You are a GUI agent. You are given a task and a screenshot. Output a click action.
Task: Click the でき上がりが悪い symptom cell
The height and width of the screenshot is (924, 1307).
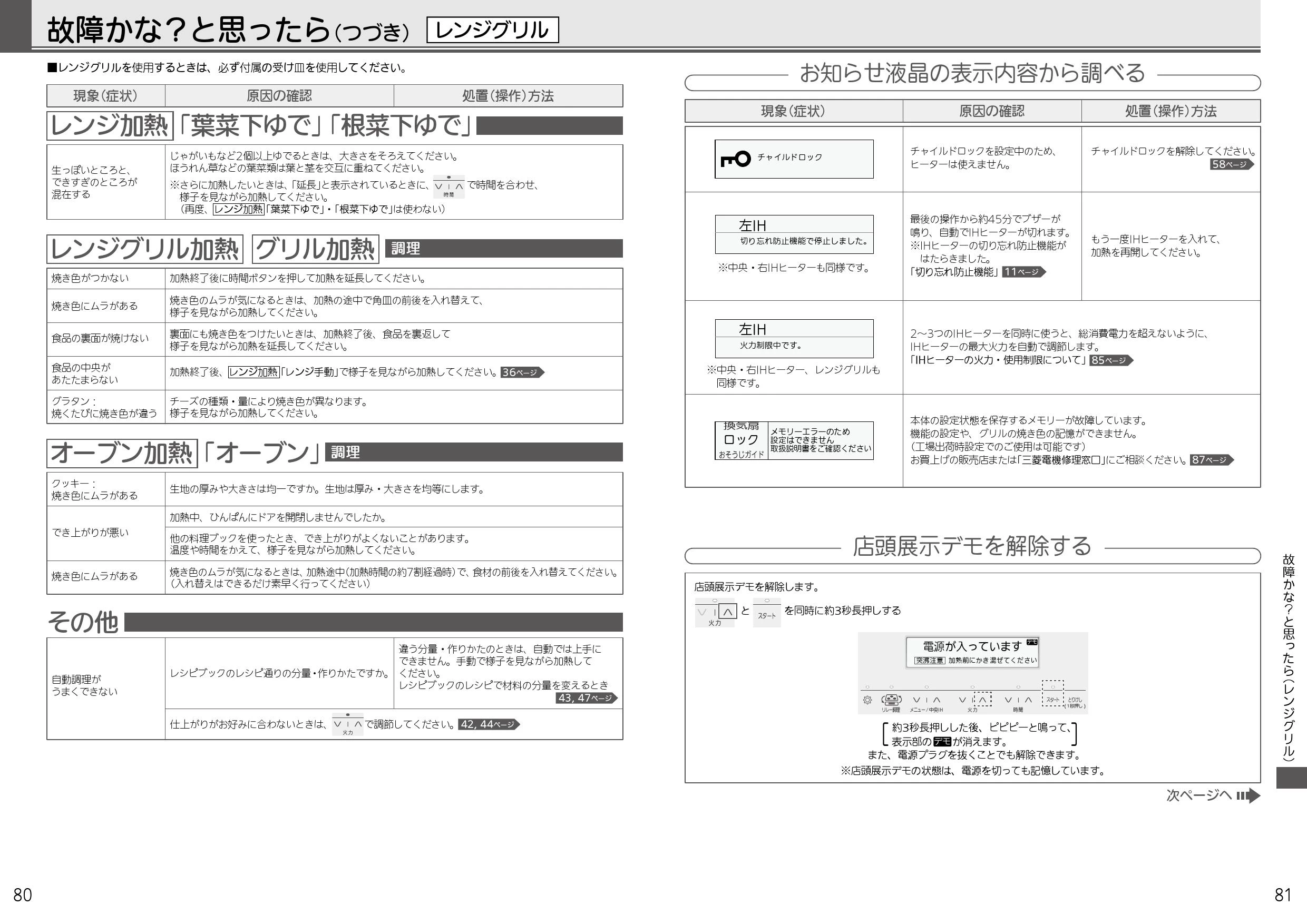point(106,533)
